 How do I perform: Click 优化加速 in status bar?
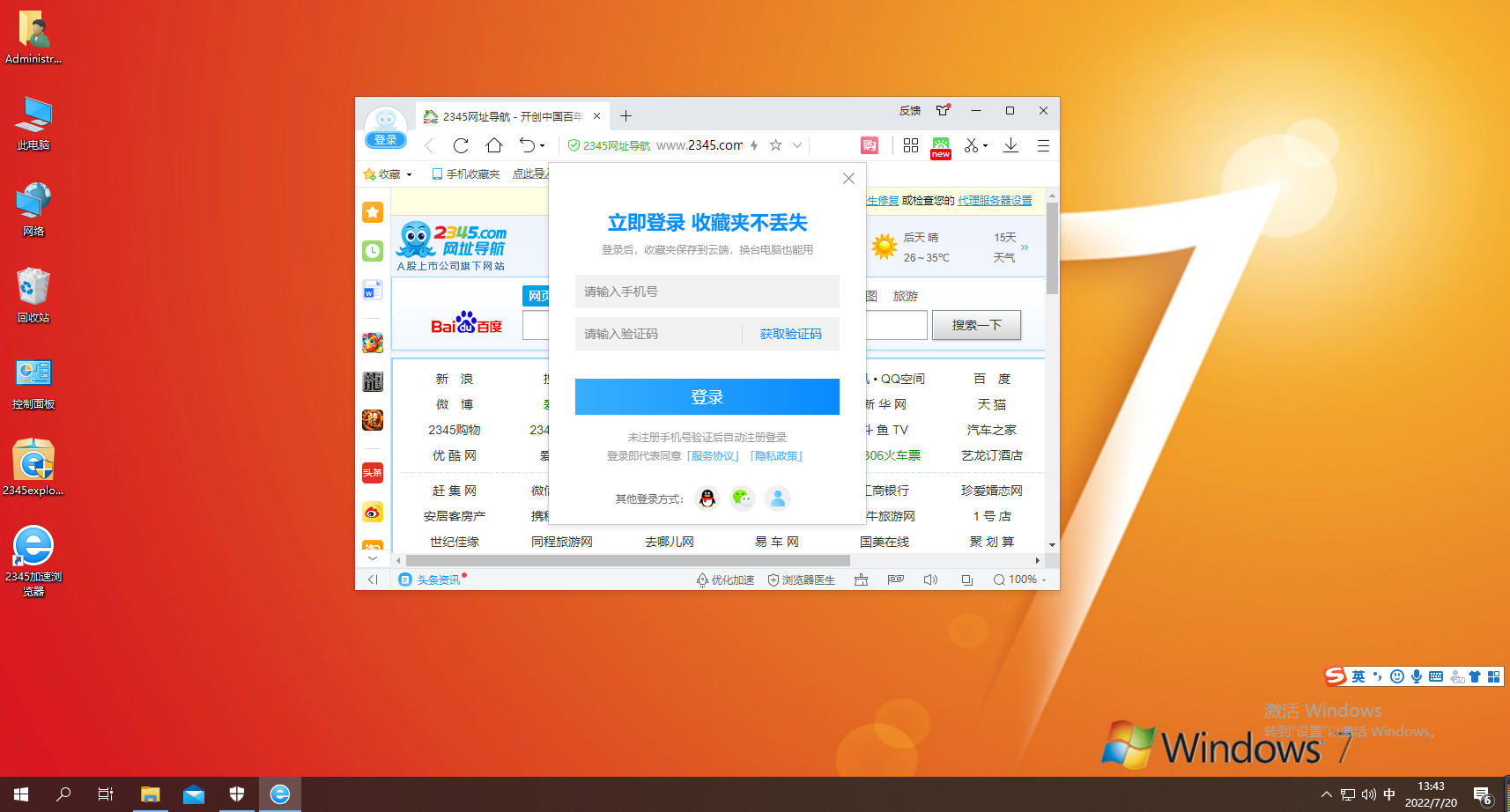pyautogui.click(x=725, y=579)
